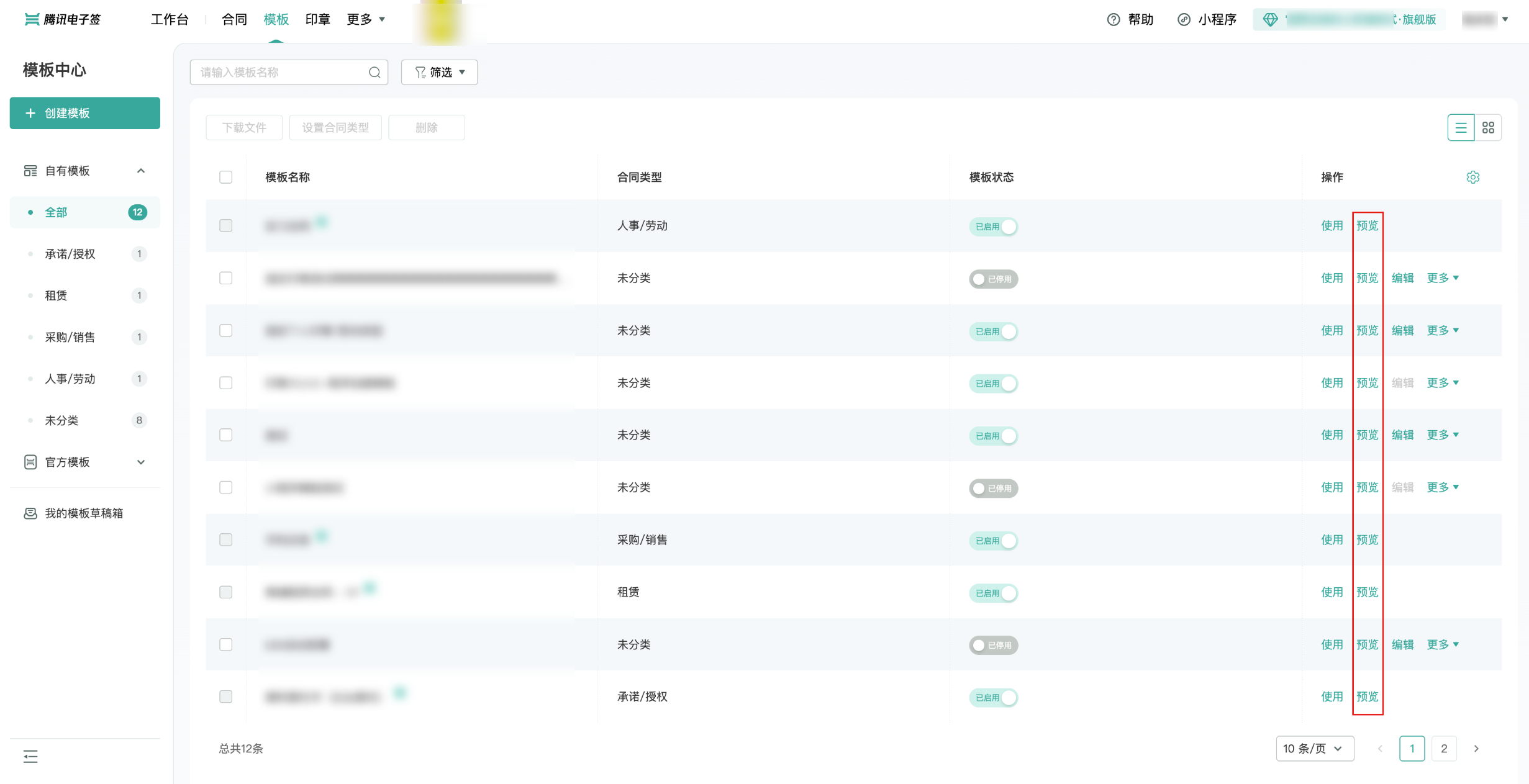Open the 筛选 filter dropdown
1529x784 pixels.
439,73
